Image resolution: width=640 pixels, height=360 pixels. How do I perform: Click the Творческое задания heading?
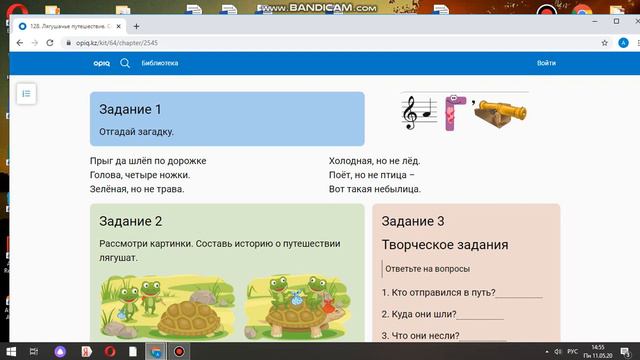tap(445, 245)
